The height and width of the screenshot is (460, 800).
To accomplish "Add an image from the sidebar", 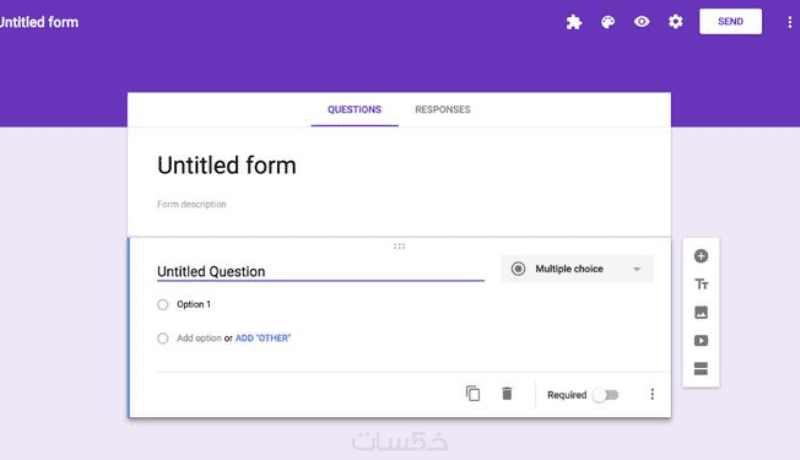I will click(x=701, y=312).
